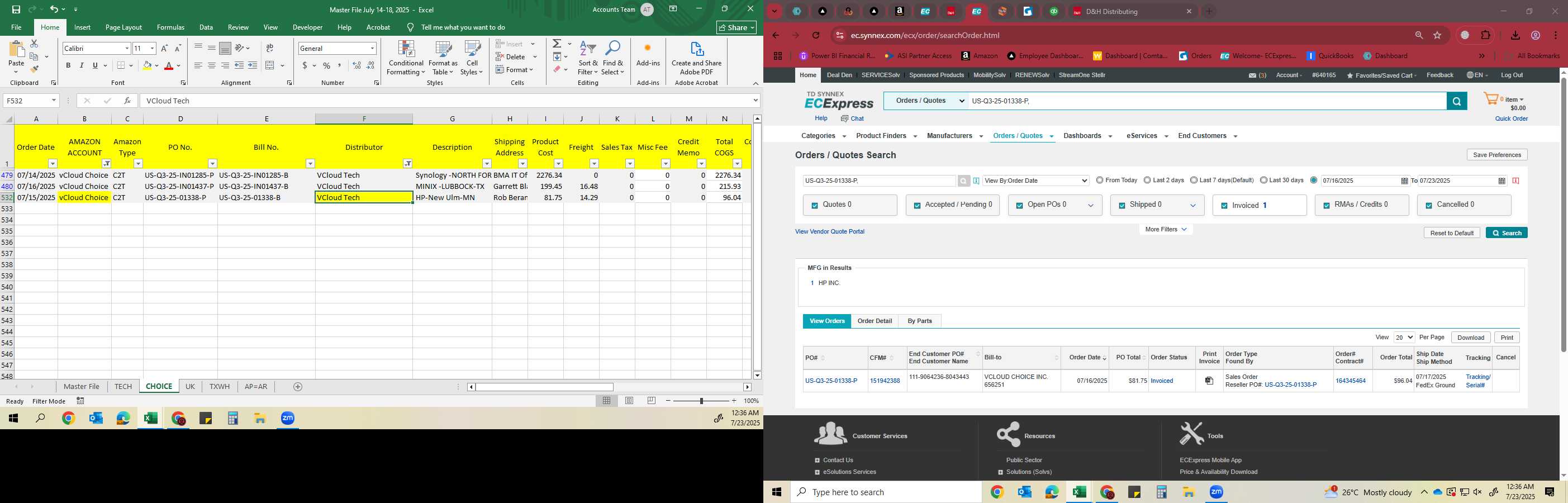Toggle the Open POs 0 checkbox
The image size is (1568, 503).
pyautogui.click(x=1019, y=206)
